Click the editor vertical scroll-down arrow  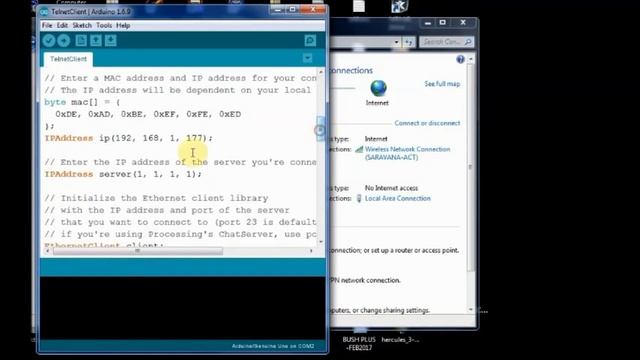pos(321,242)
